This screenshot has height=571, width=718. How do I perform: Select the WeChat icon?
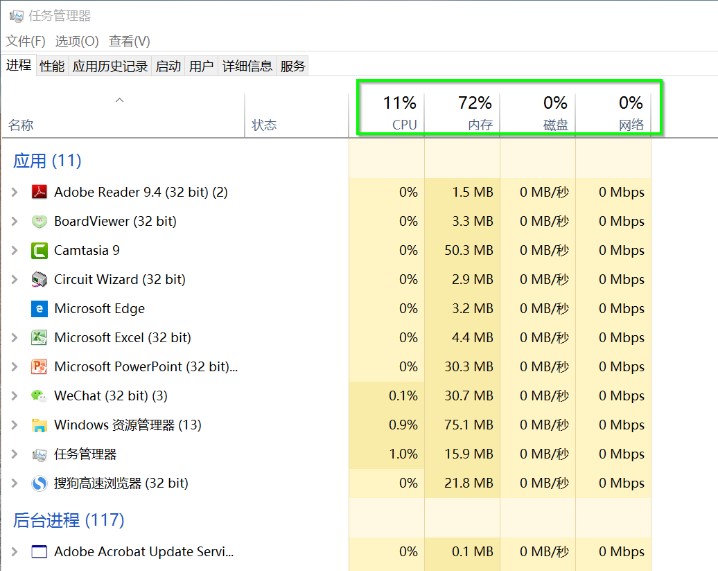[x=39, y=396]
